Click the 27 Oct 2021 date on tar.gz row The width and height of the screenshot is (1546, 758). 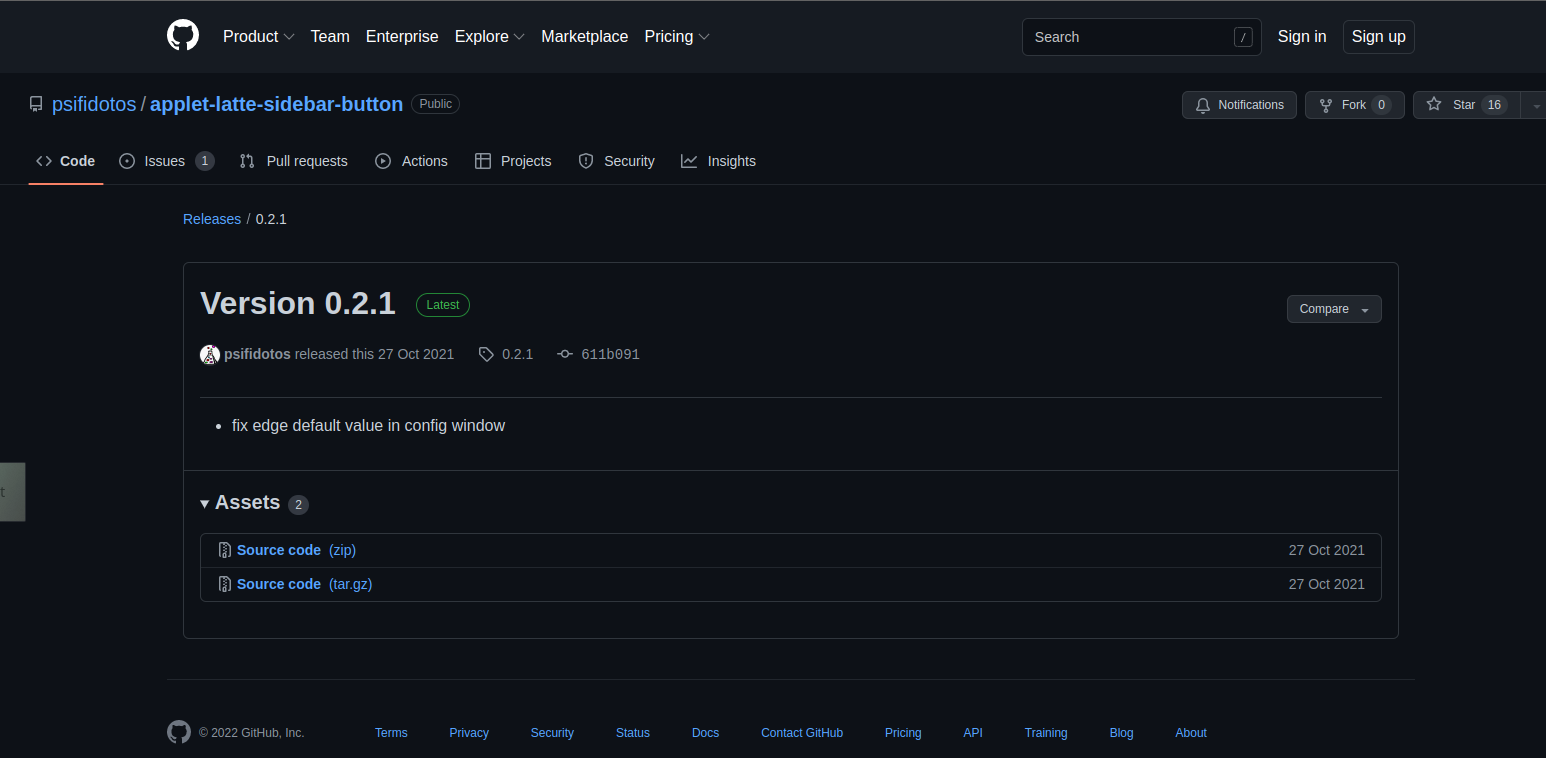[1327, 584]
